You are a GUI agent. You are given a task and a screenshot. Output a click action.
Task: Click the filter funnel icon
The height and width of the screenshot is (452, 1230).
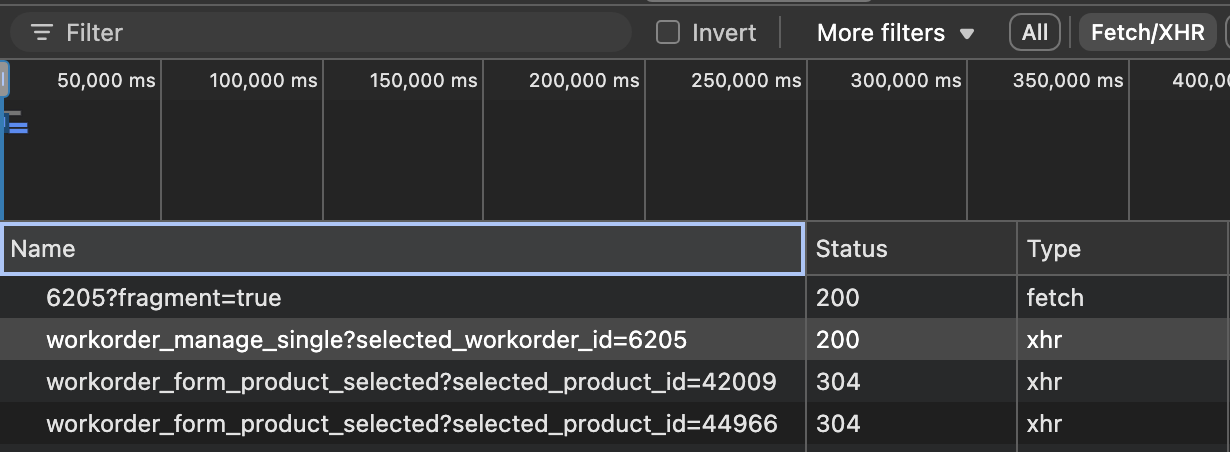[41, 33]
